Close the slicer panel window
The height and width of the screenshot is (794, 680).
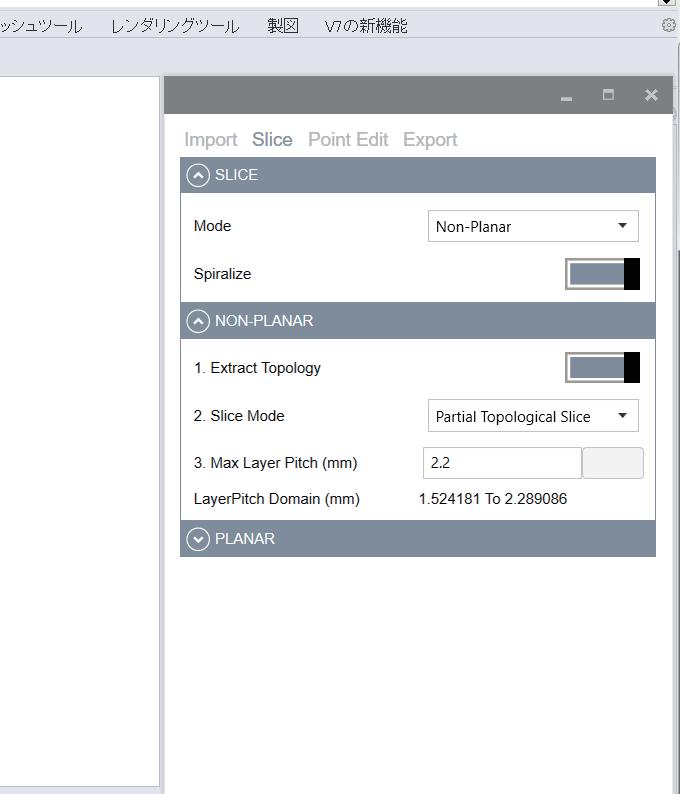click(651, 95)
